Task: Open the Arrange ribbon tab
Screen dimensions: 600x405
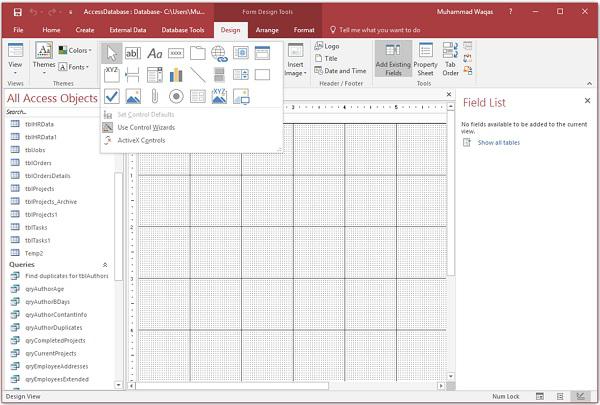Action: pyautogui.click(x=267, y=30)
